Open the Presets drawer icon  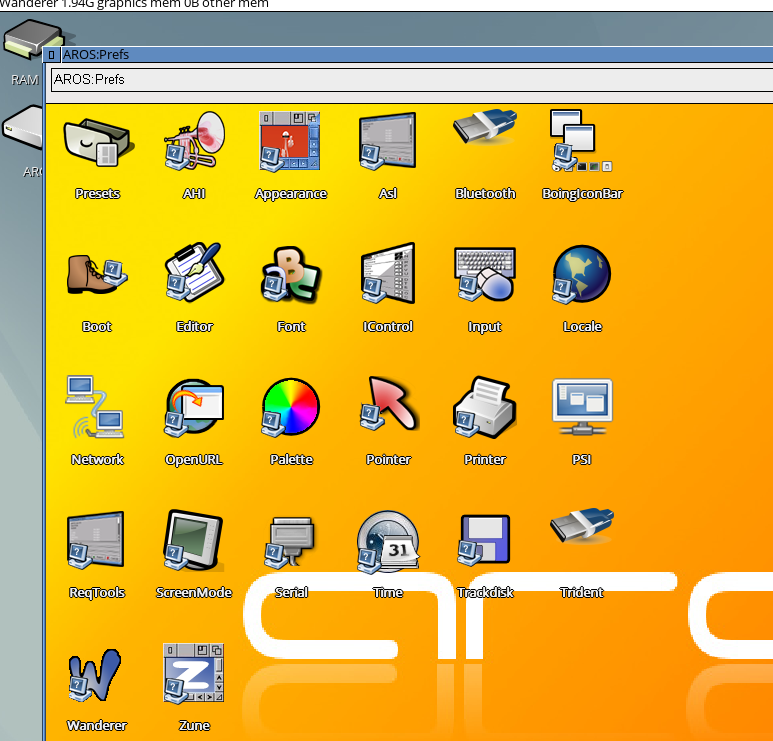(x=97, y=142)
